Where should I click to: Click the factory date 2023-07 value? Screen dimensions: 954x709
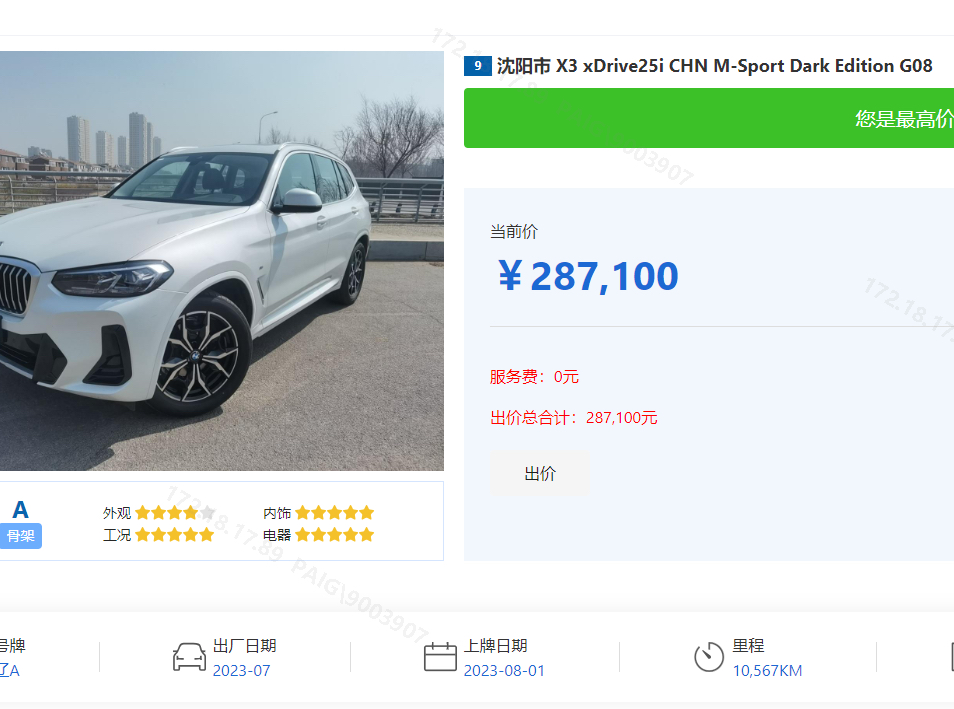242,671
